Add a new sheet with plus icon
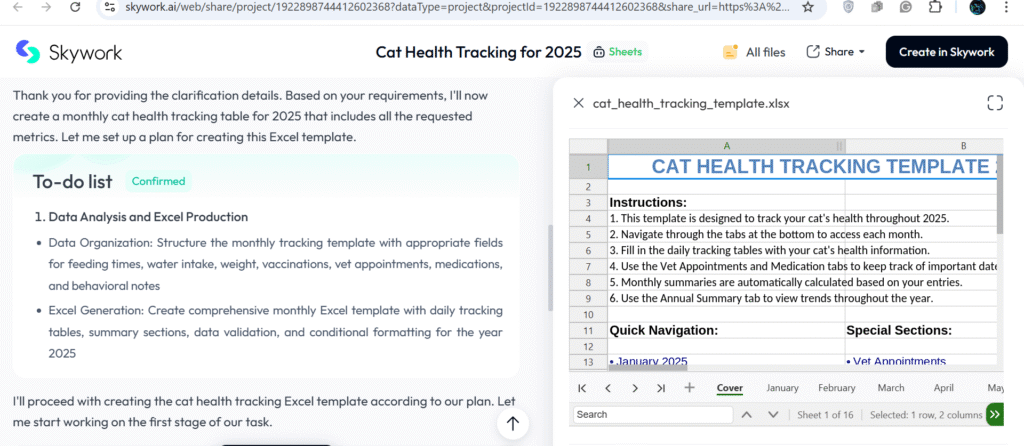 [689, 388]
